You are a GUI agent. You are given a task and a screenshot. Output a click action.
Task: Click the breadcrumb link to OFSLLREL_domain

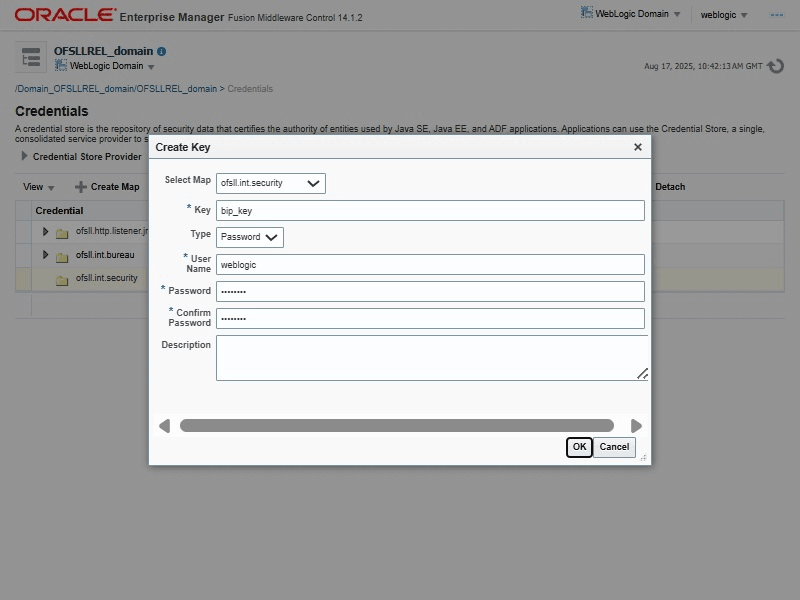point(116,89)
